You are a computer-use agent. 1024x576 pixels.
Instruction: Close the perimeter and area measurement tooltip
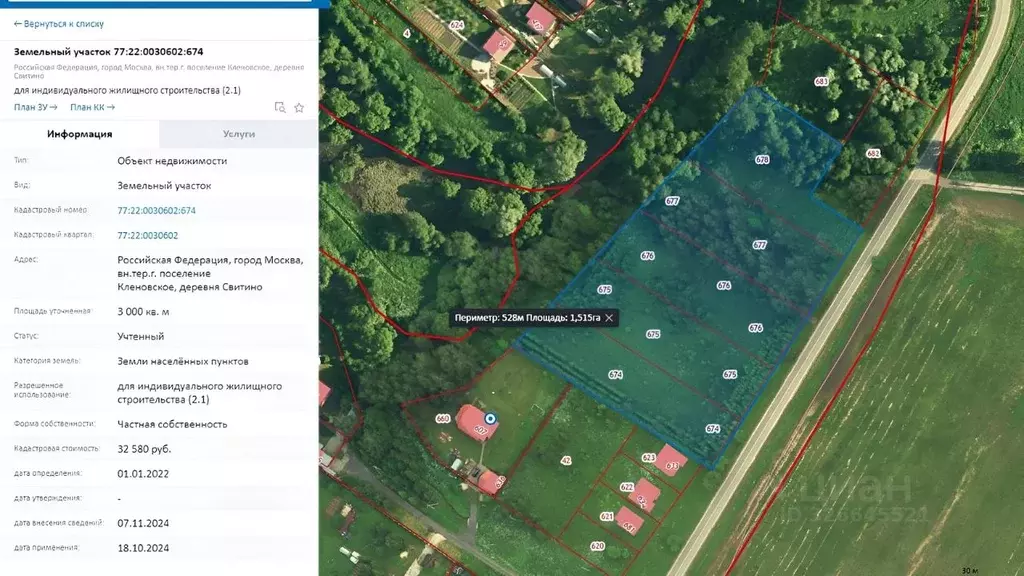[609, 318]
